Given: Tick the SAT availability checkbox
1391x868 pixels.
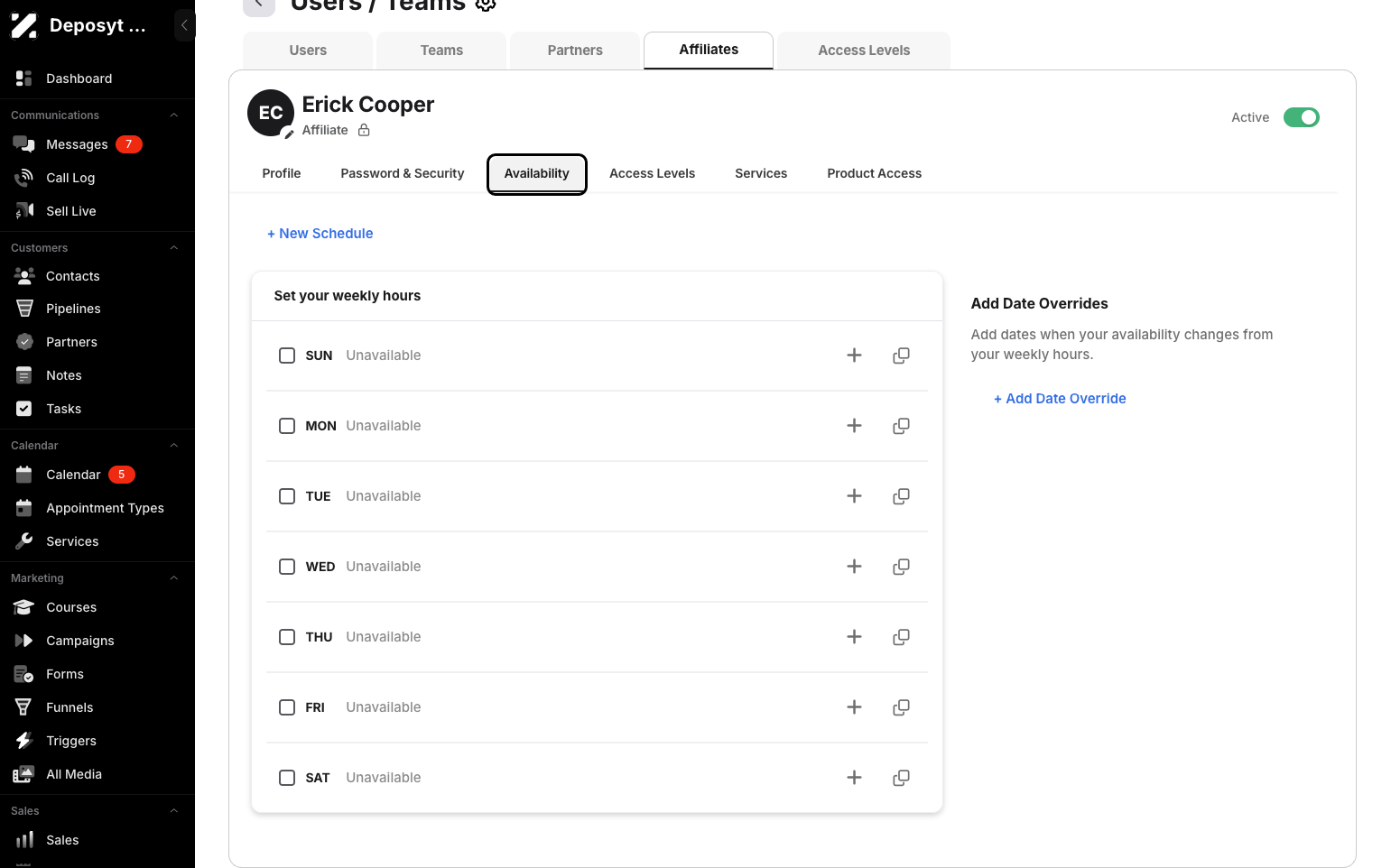Looking at the screenshot, I should tap(287, 778).
